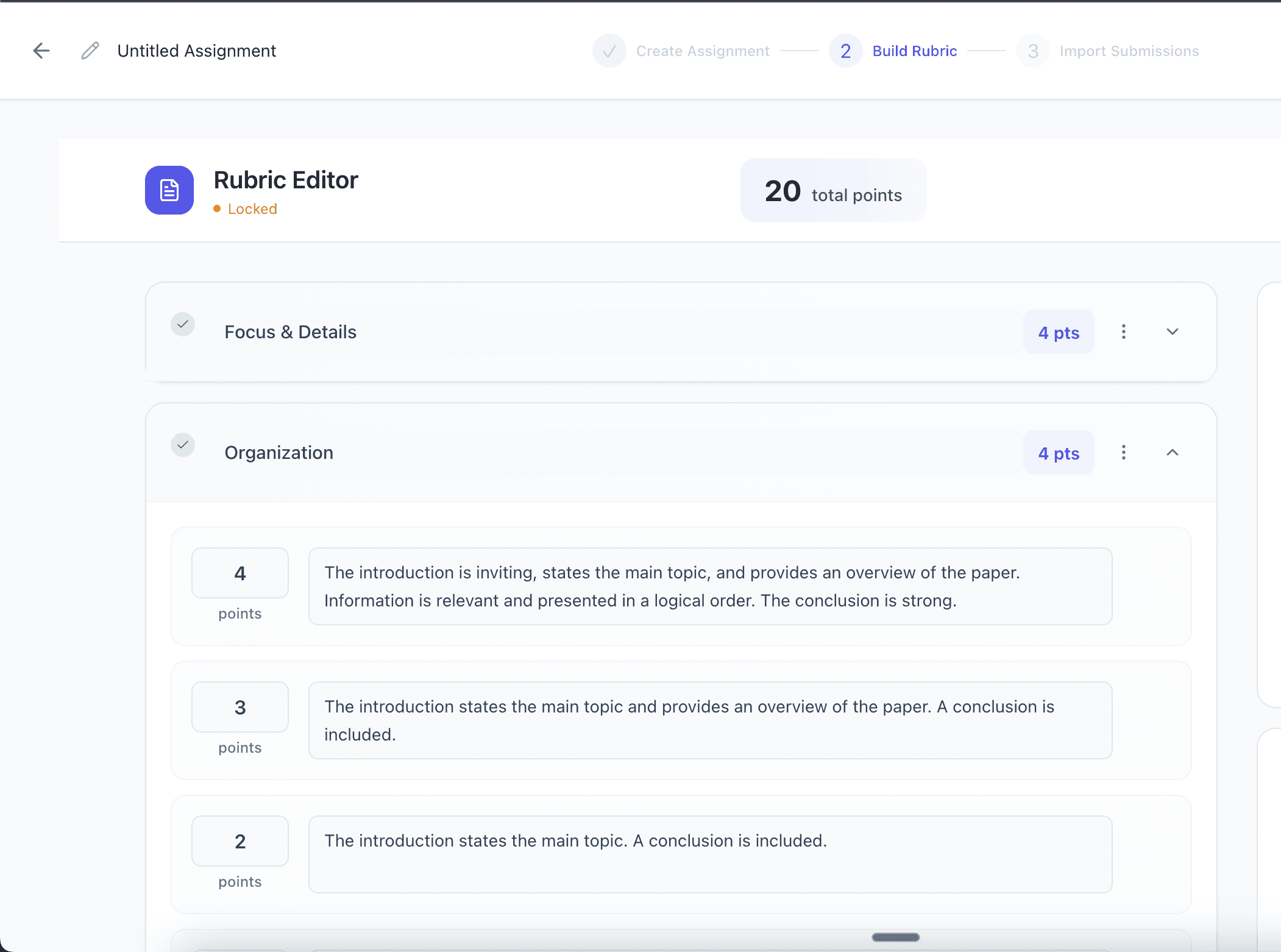Viewport: 1281px width, 952px height.
Task: Toggle the checkmark circle next to Focus & Details
Action: (x=183, y=324)
